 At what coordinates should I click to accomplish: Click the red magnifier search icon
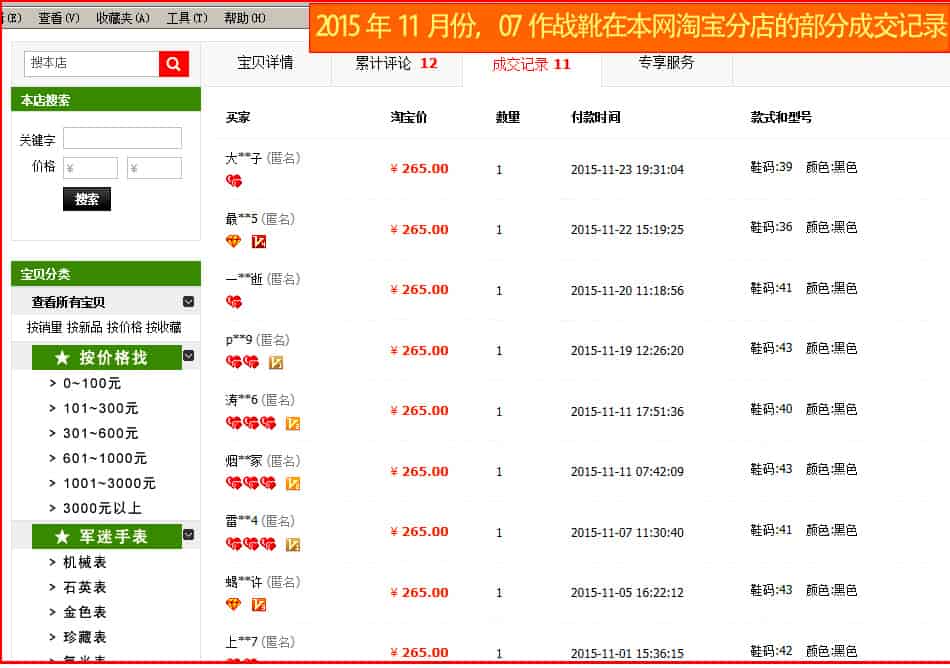click(173, 64)
